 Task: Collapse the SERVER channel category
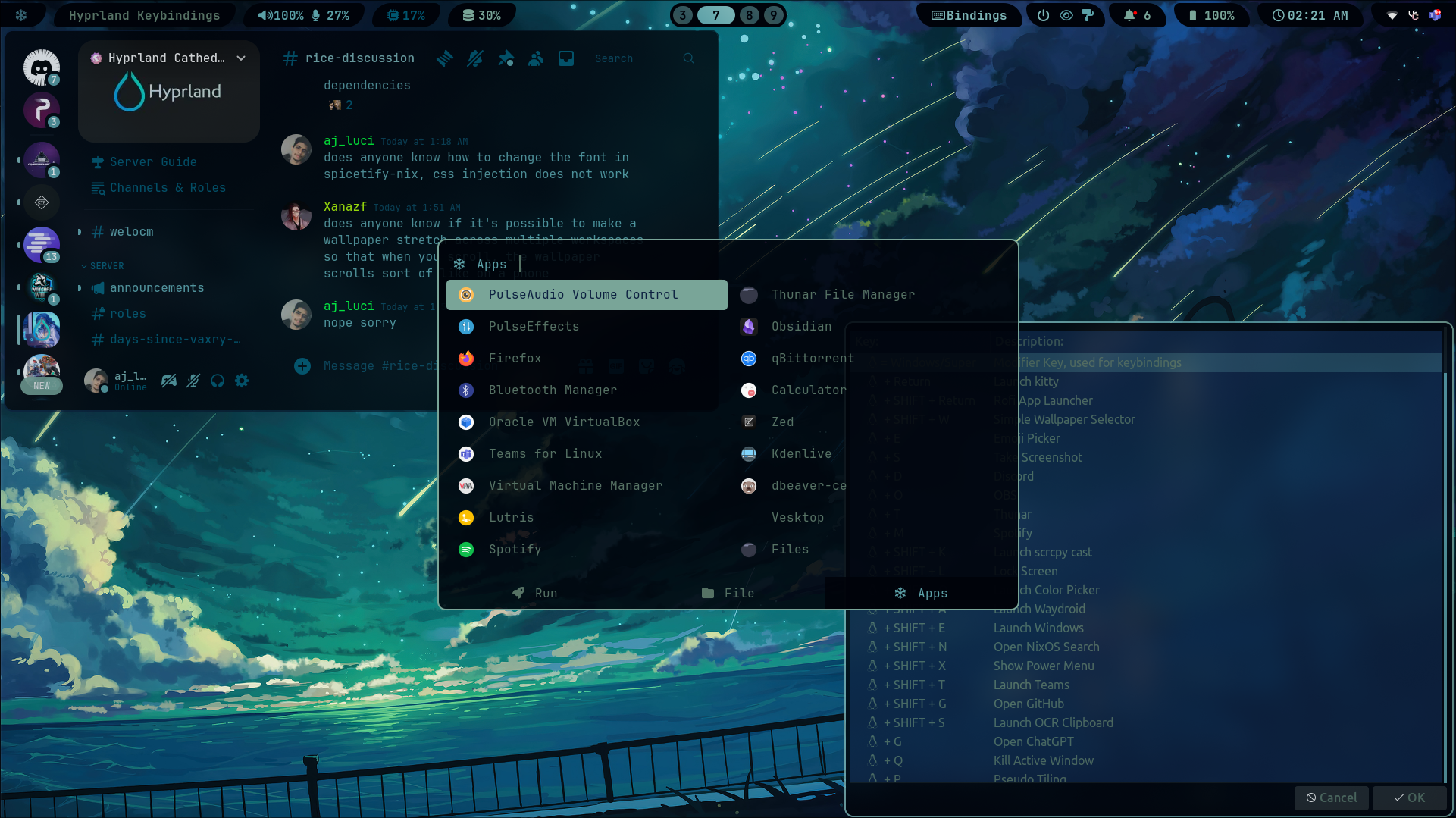(102, 266)
